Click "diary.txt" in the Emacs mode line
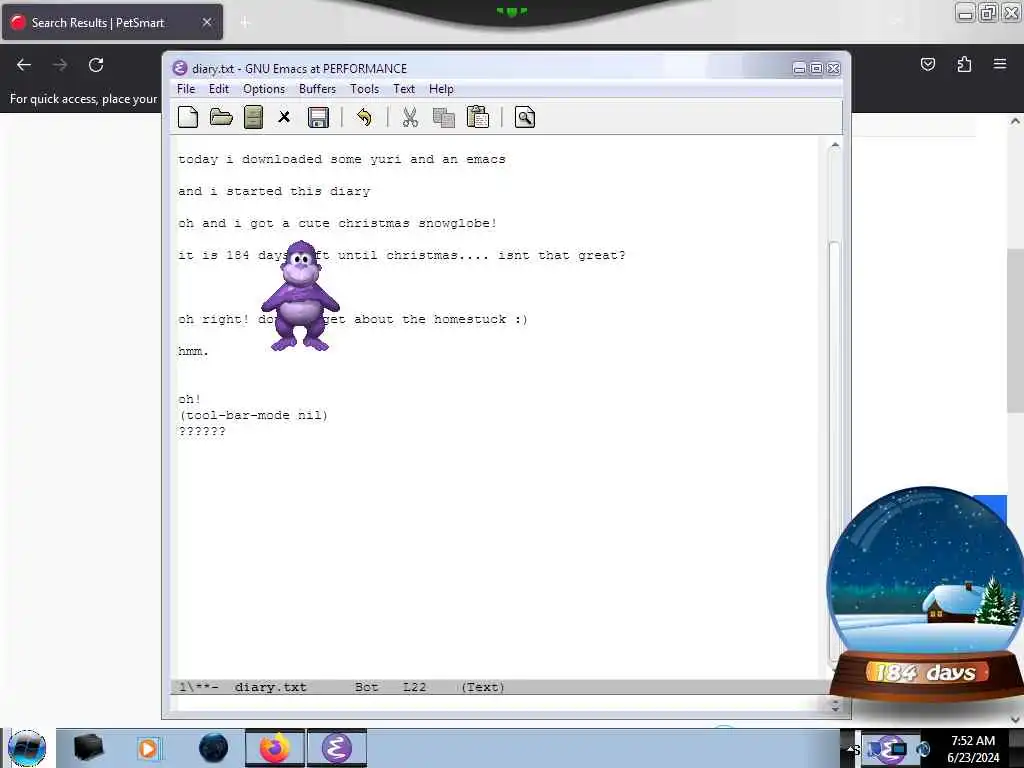The width and height of the screenshot is (1024, 768). click(x=270, y=687)
